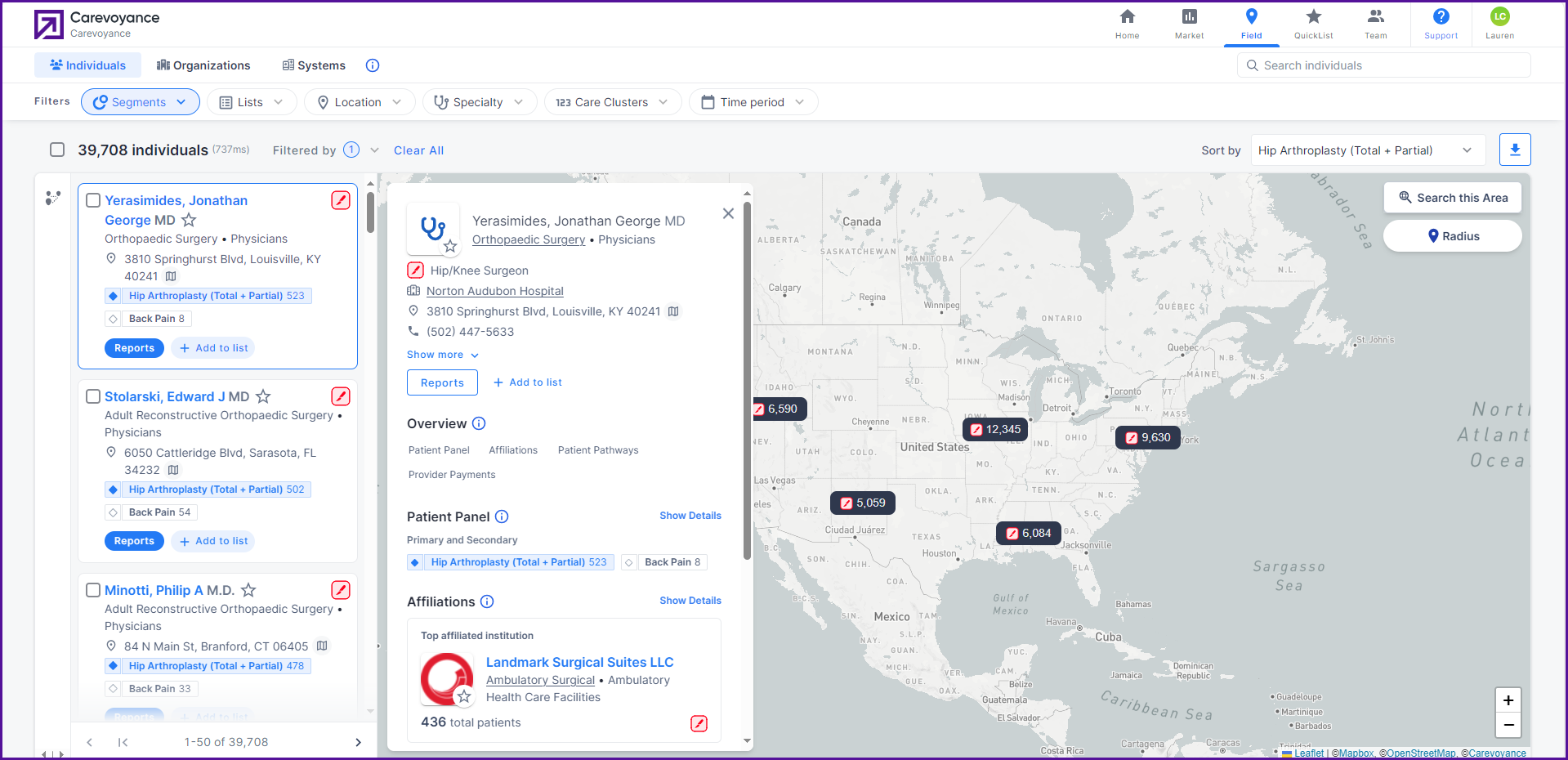The image size is (1568, 760).
Task: Zoom out on the map
Action: (x=1508, y=725)
